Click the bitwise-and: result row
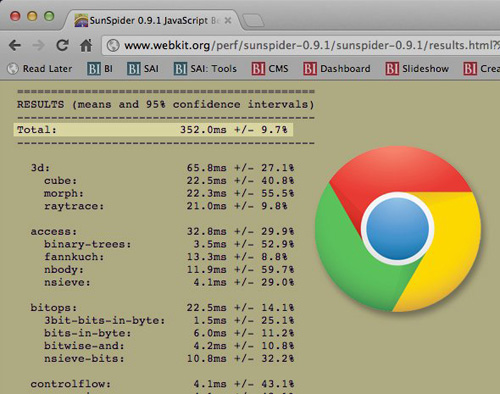Viewport: 500px width, 394px height. [169, 346]
